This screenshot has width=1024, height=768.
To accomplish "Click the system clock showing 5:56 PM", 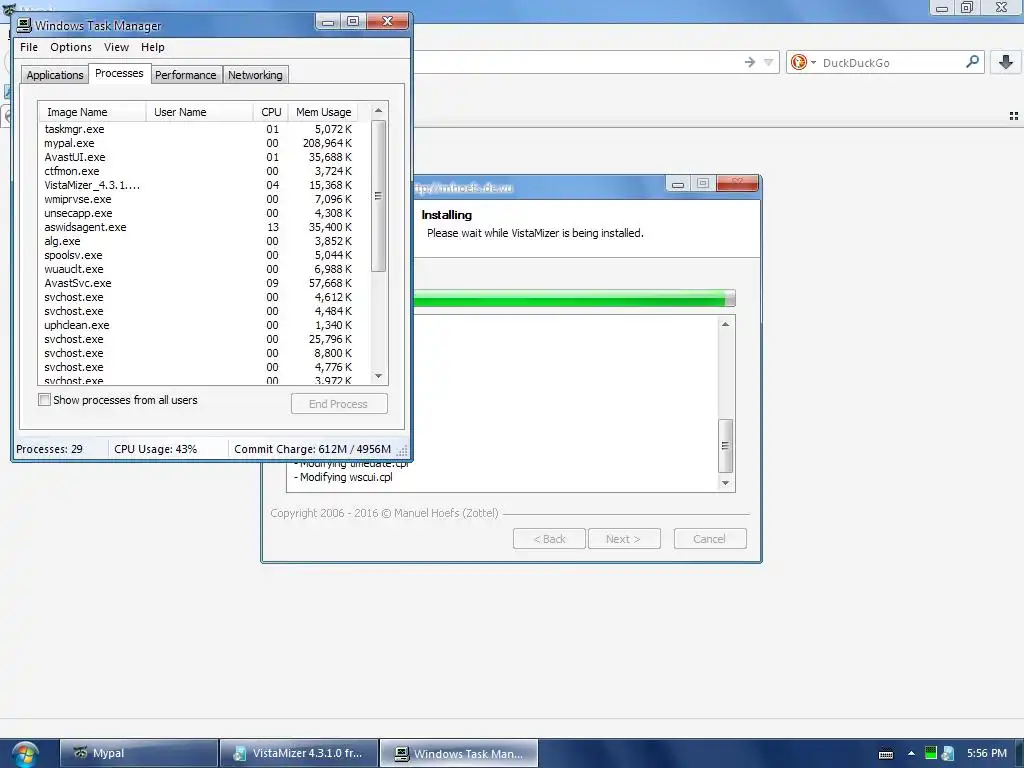I will coord(987,753).
